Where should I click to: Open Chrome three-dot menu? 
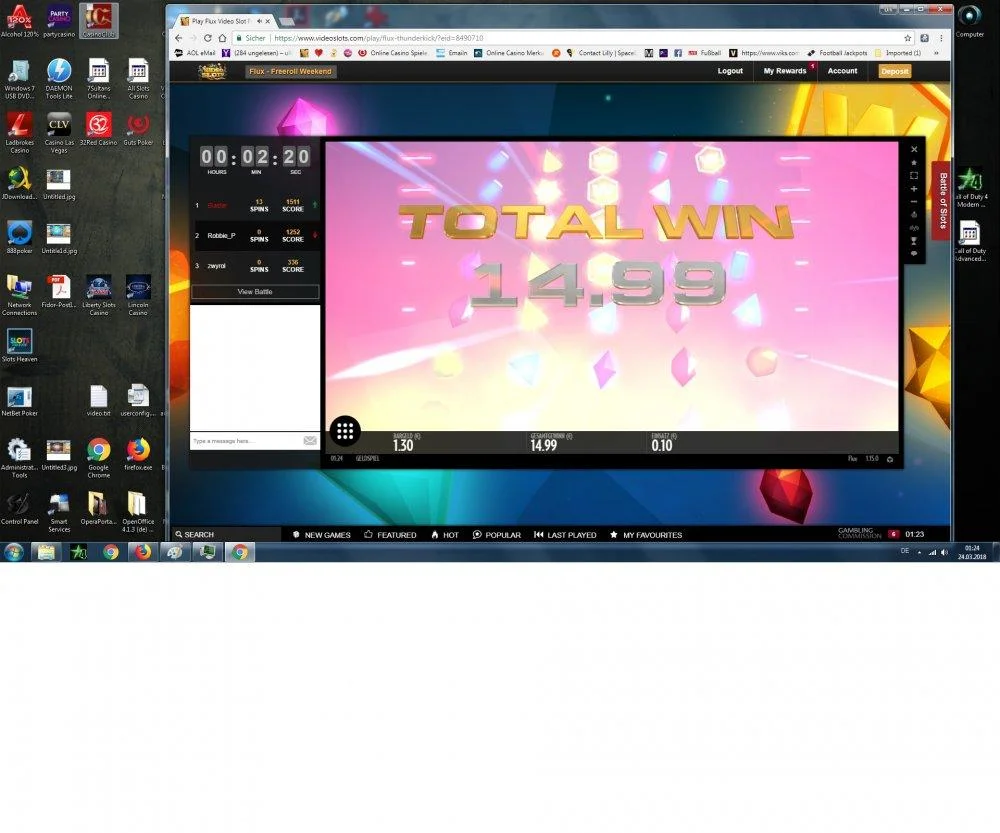pos(941,38)
